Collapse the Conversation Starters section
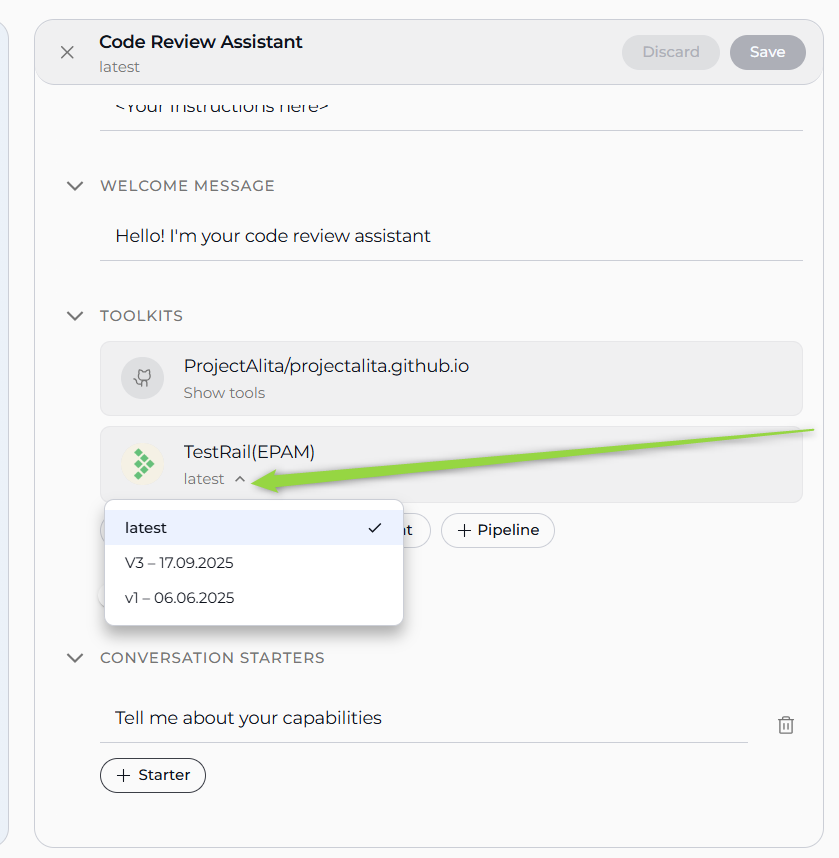The height and width of the screenshot is (858, 839). click(75, 658)
